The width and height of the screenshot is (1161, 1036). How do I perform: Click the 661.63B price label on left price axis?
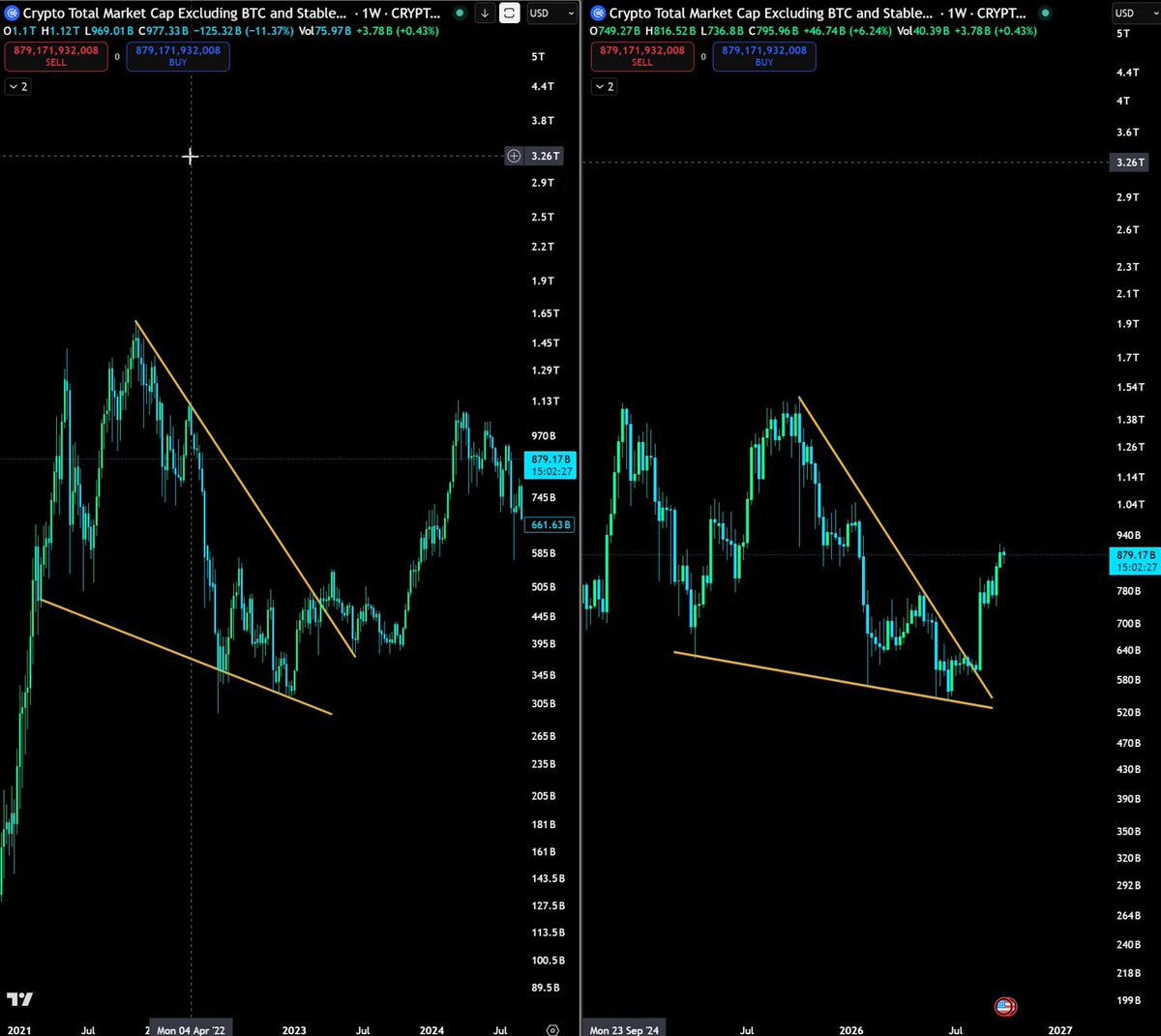tap(551, 525)
